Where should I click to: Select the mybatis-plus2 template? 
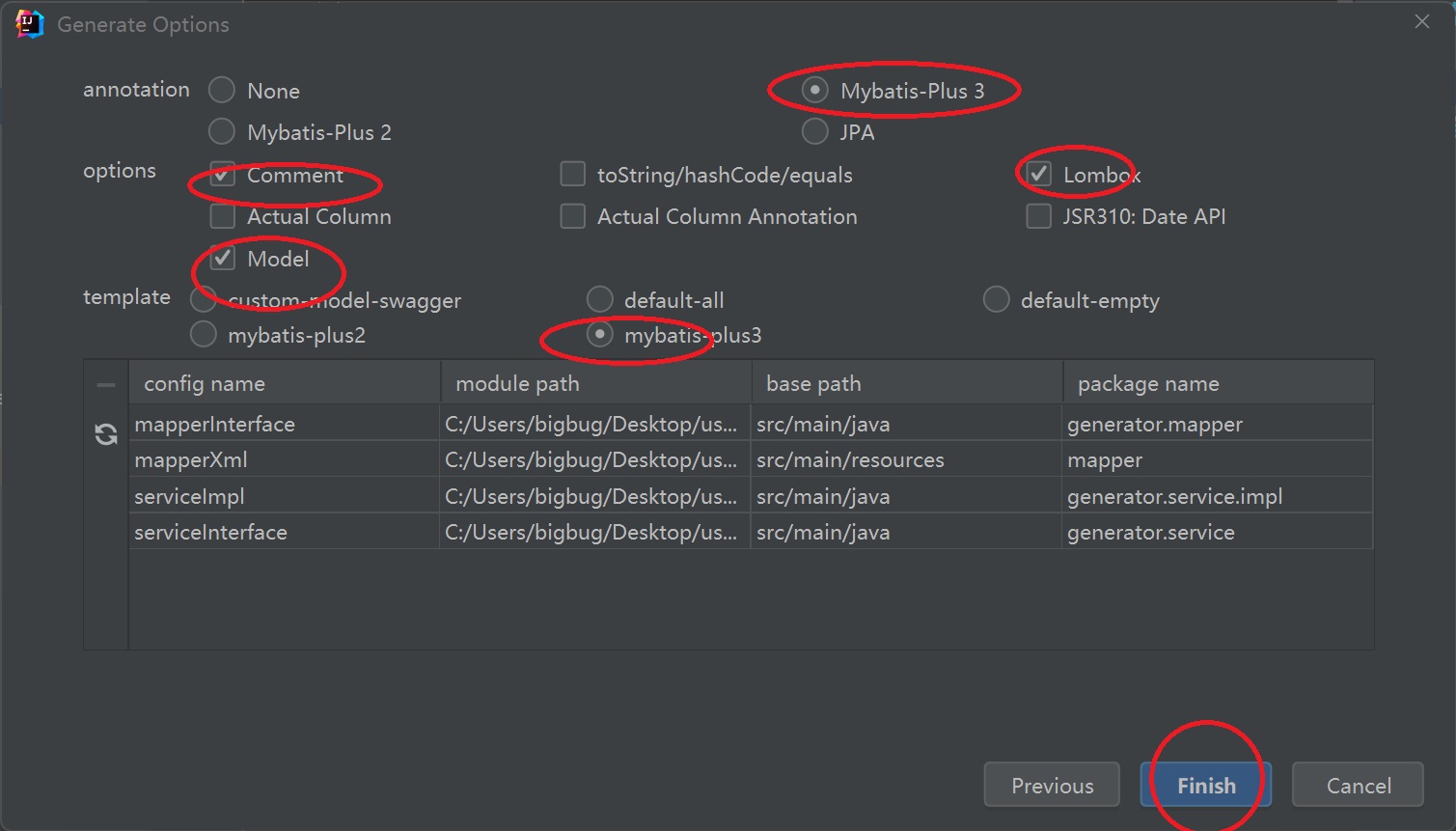[204, 335]
